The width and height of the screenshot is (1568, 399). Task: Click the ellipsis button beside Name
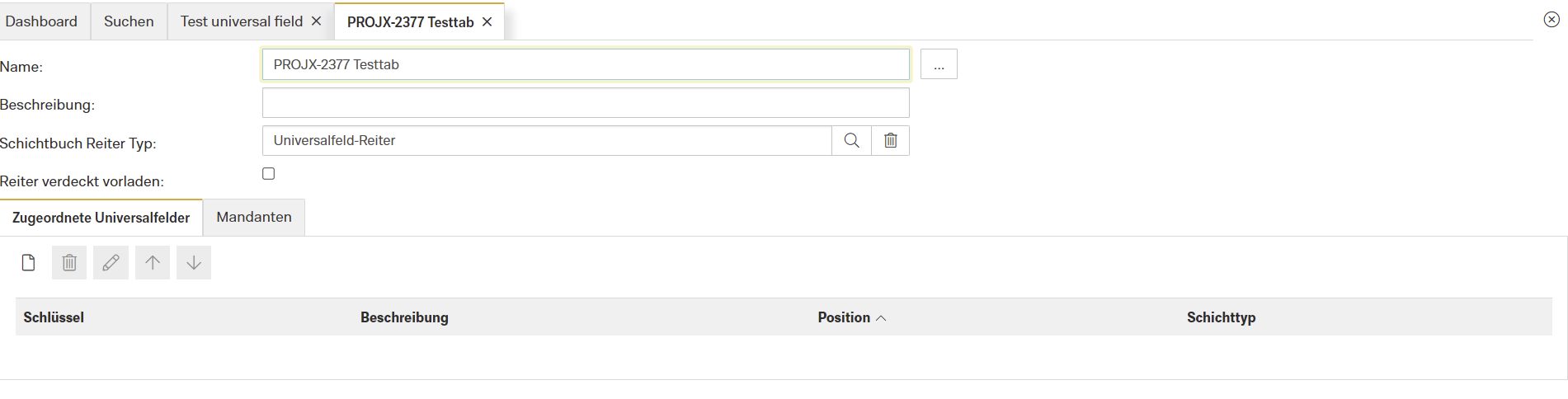coord(939,65)
